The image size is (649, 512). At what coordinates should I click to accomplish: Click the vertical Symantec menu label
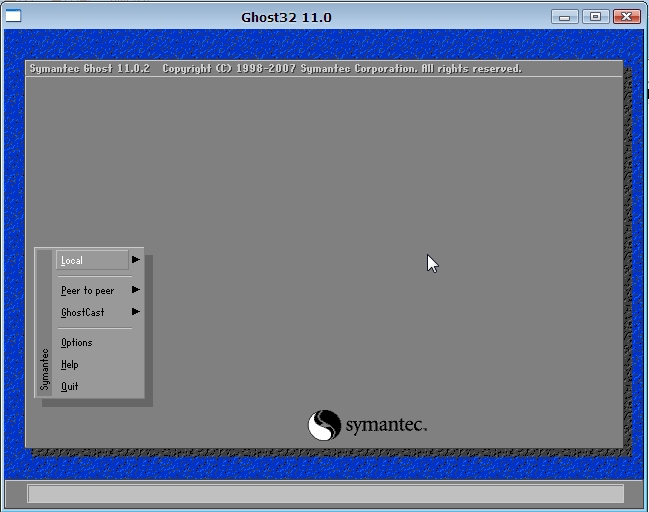(x=44, y=368)
